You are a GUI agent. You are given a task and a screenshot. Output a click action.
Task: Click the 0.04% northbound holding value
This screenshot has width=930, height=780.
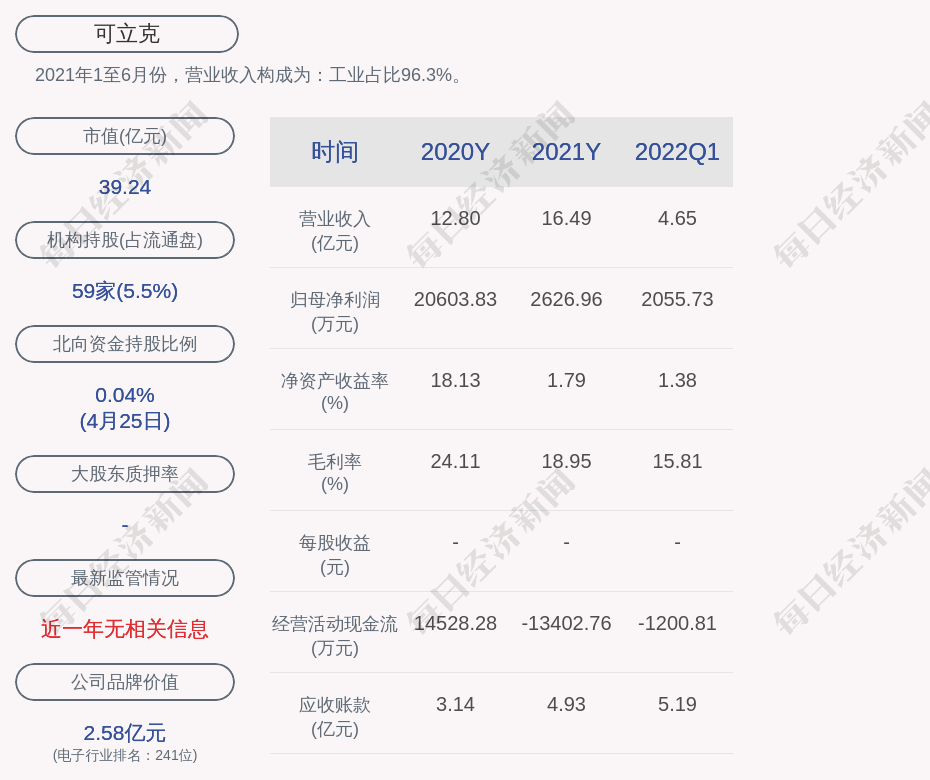pyautogui.click(x=125, y=394)
